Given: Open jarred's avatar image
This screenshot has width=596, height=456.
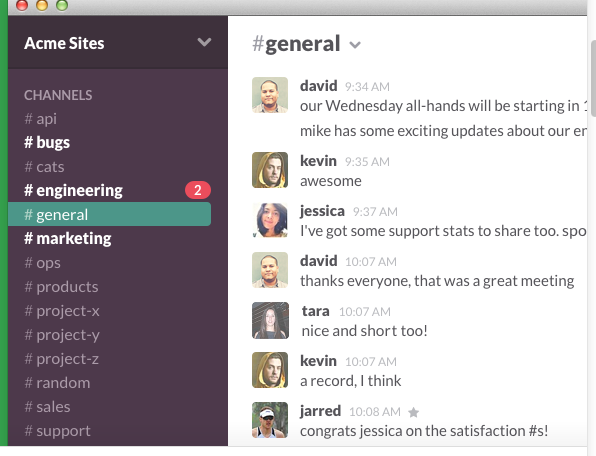Looking at the screenshot, I should coord(270,420).
